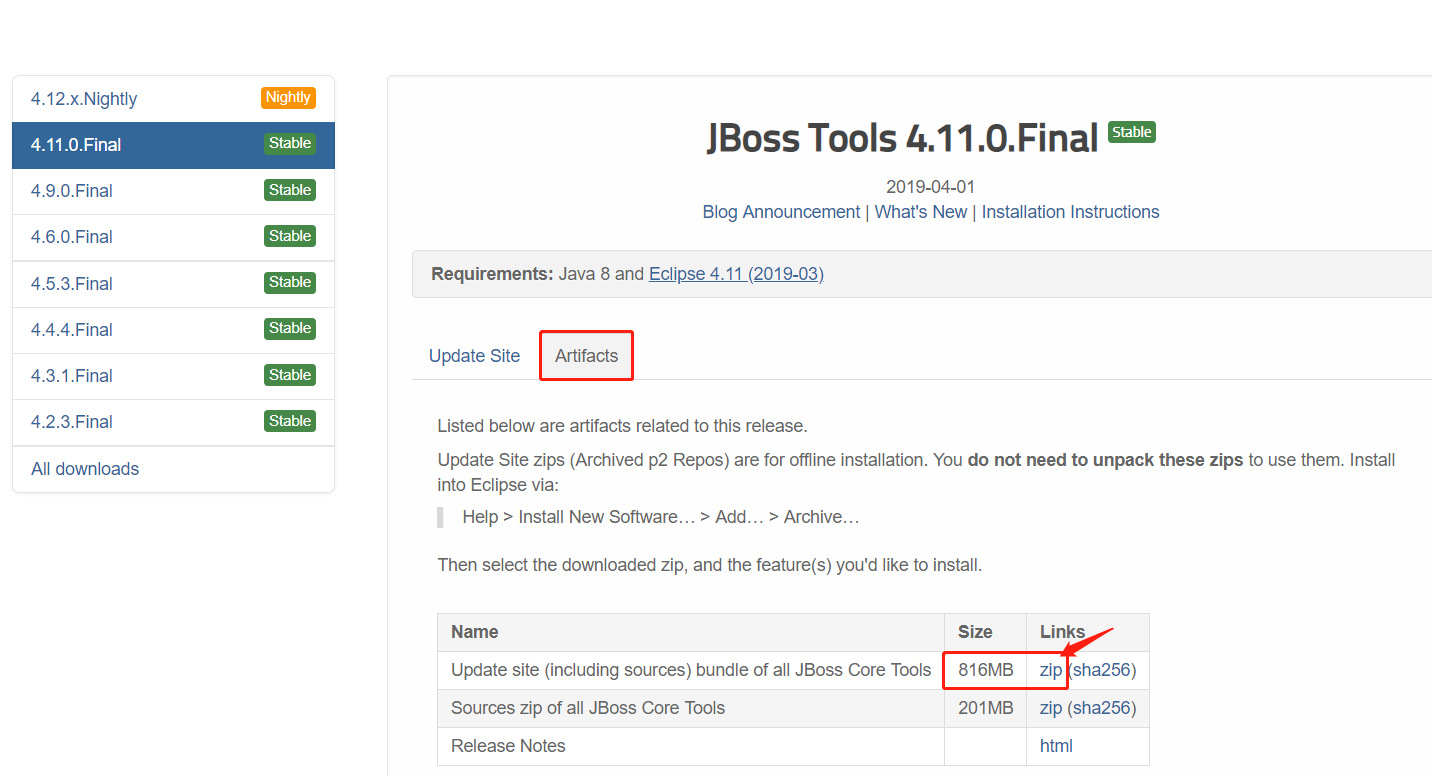The image size is (1432, 776).
Task: Click the 2019-04-01 release date
Action: (931, 187)
